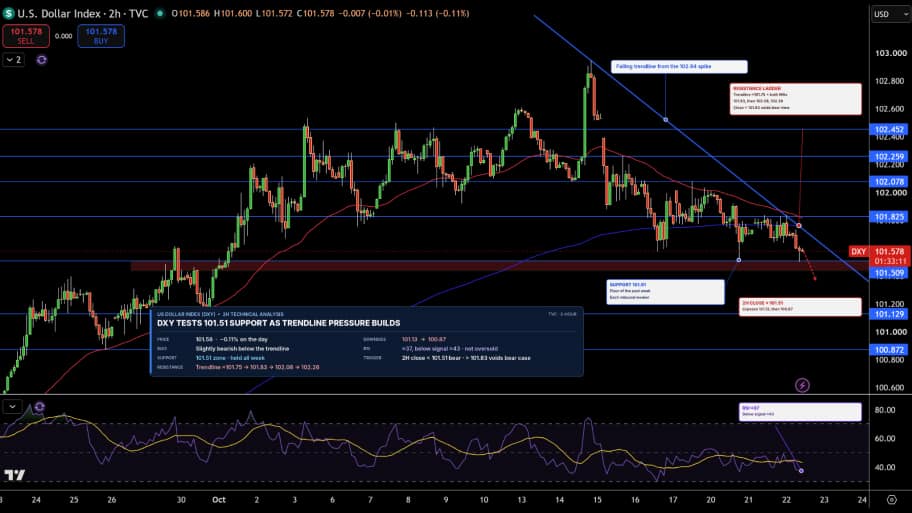The image size is (912, 513).
Task: Expand the RSI pane legend chevron
Action: [x=12, y=407]
